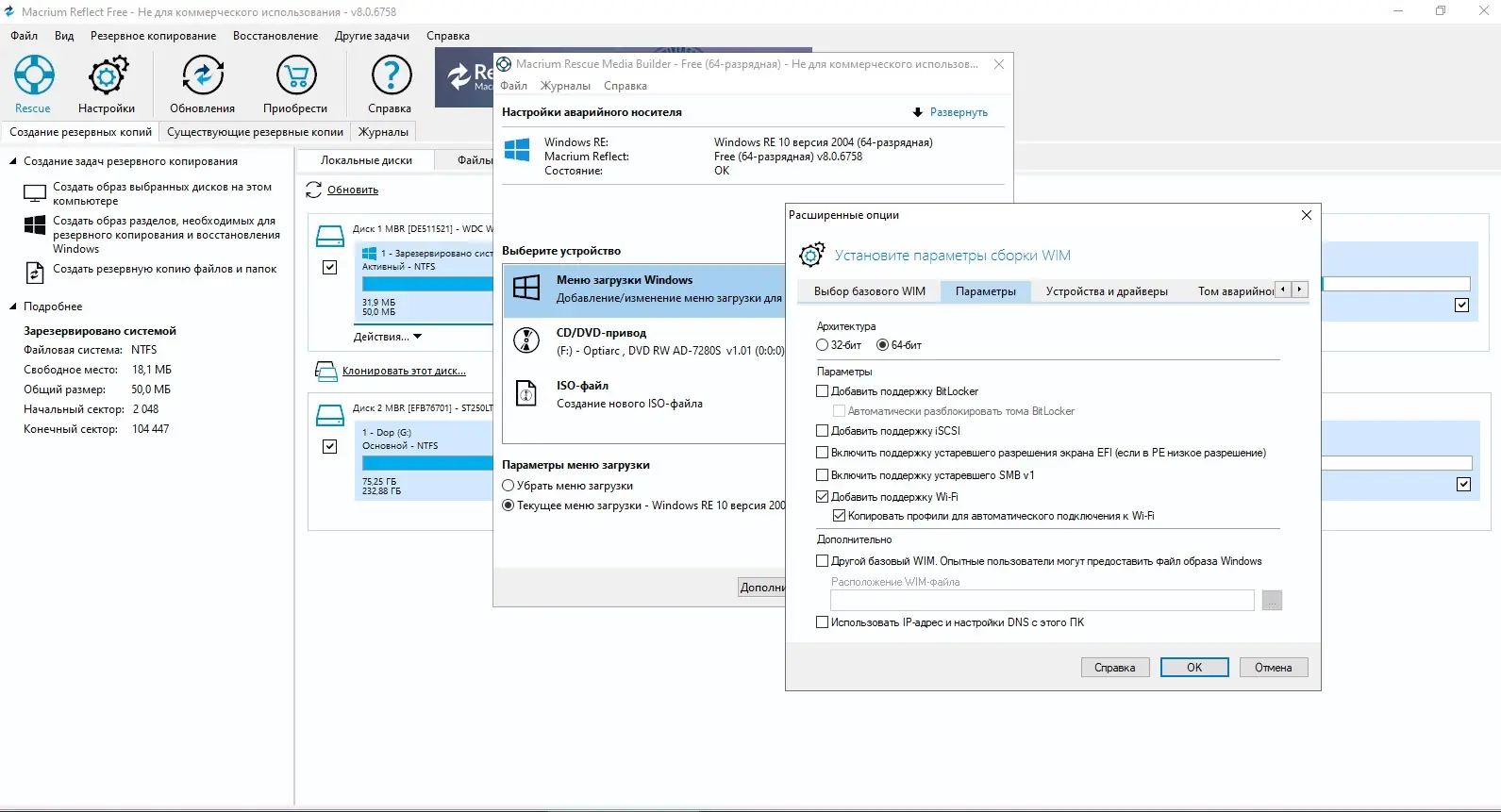
Task: Open the Действия dropdown for Disk 1
Action: click(388, 337)
